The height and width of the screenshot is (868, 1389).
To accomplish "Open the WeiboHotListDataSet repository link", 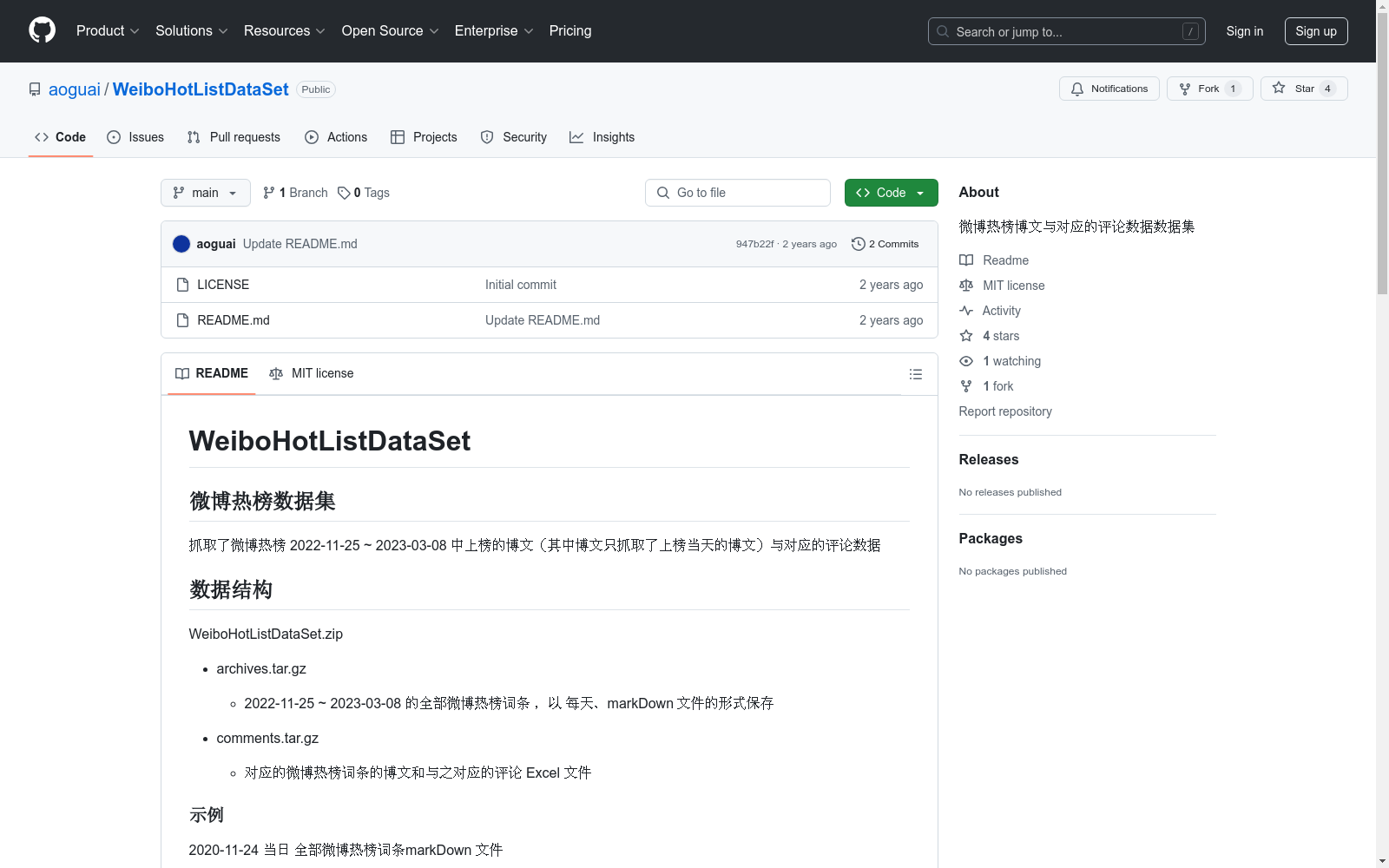I will click(201, 89).
